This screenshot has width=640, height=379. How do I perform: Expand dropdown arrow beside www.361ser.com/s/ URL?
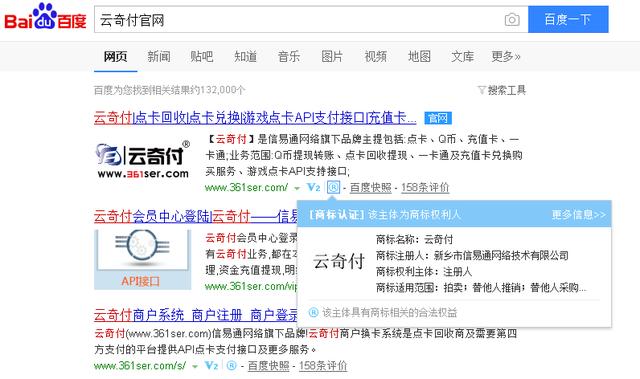pyautogui.click(x=195, y=366)
